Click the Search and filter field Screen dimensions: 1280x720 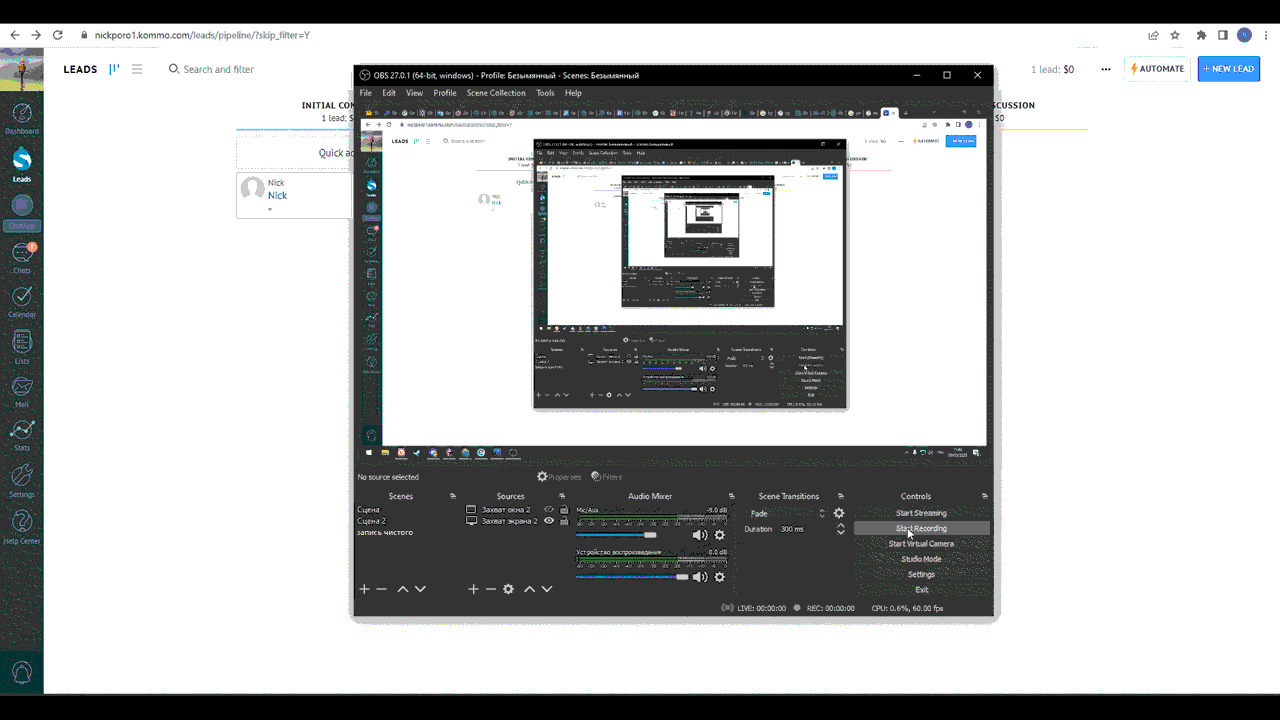218,69
